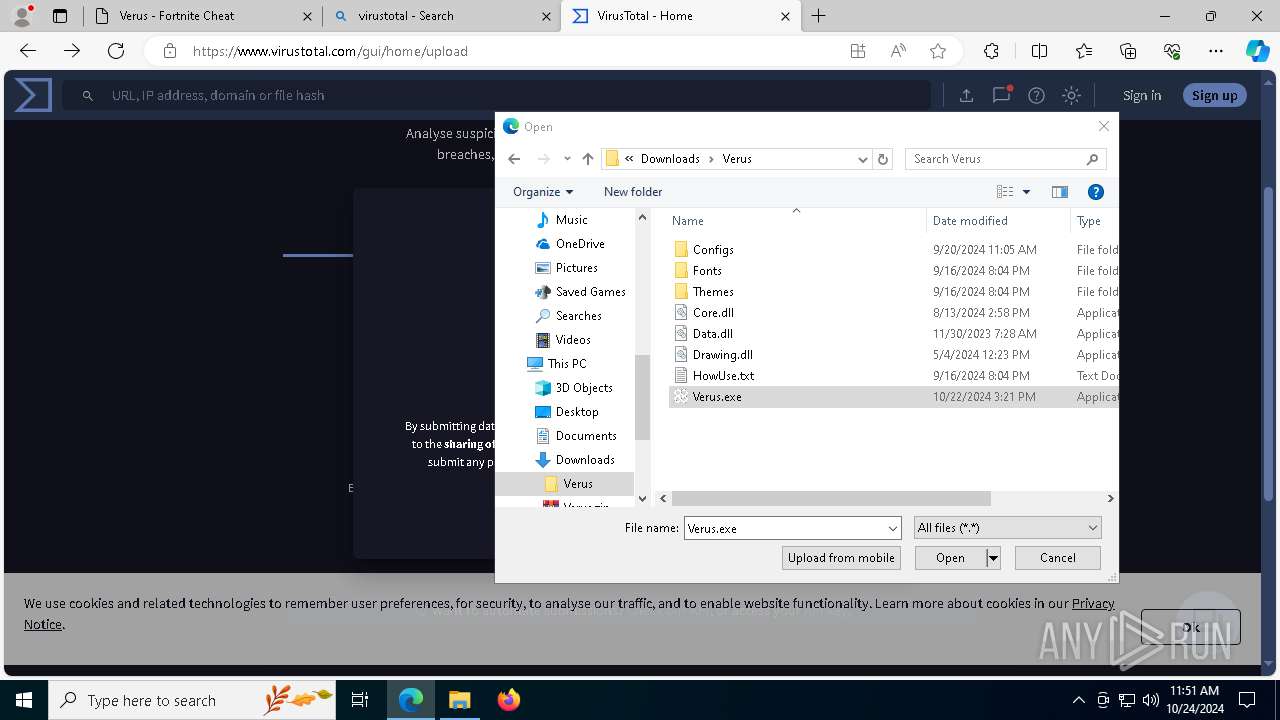Click the Search Verus input field
The height and width of the screenshot is (720, 1280).
(x=1005, y=159)
